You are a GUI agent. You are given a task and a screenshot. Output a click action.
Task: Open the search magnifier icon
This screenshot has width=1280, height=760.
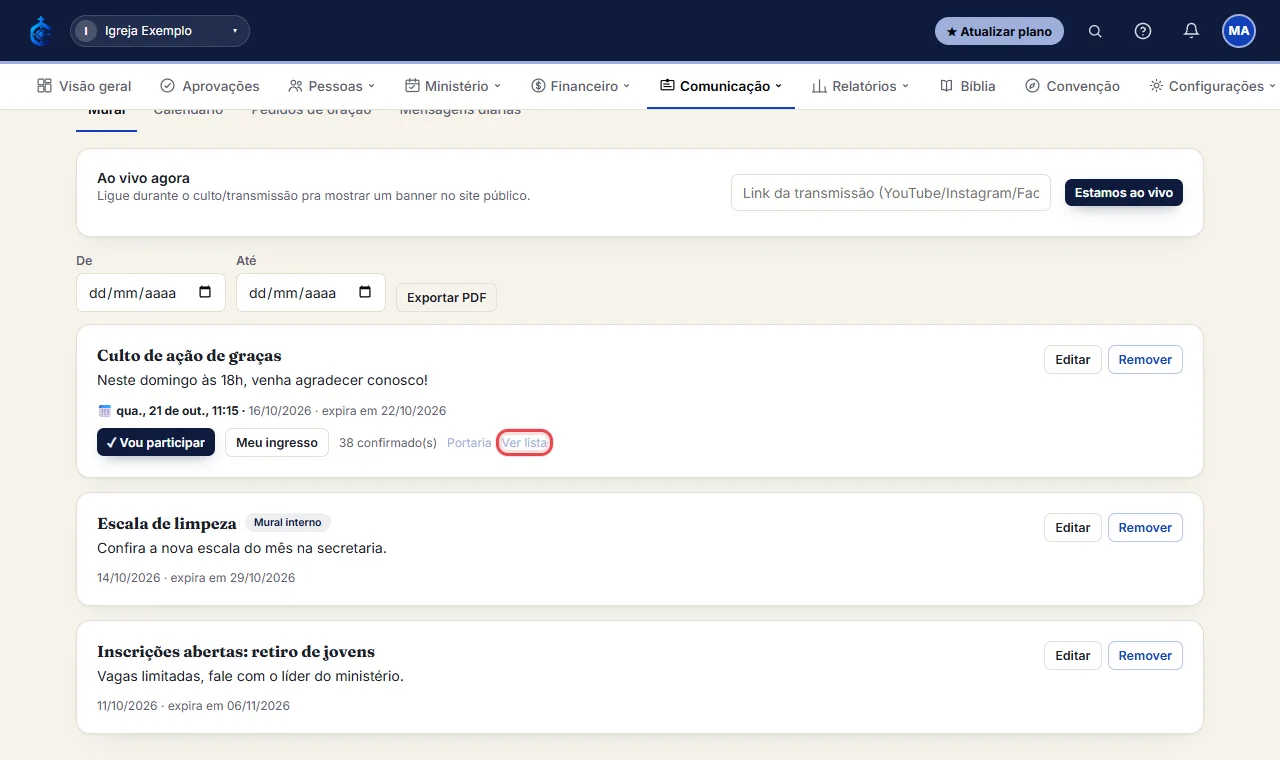[x=1095, y=31]
